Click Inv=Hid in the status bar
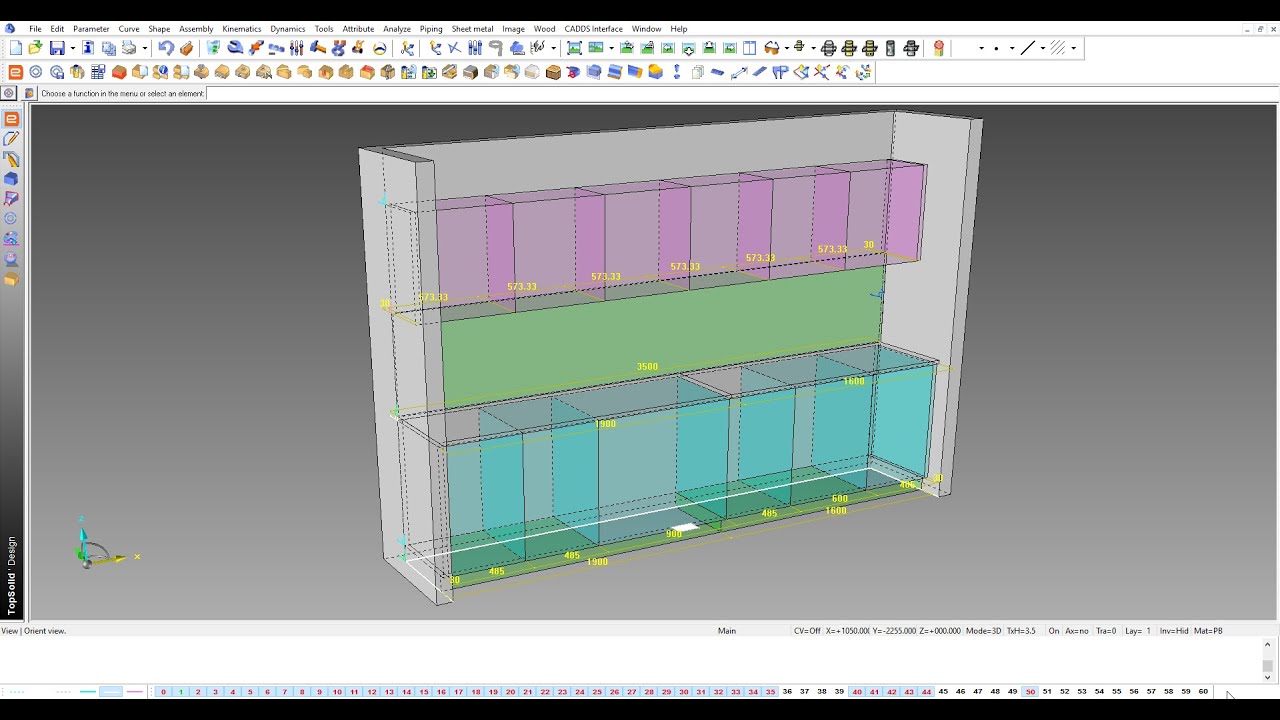1280x720 pixels. pyautogui.click(x=1174, y=631)
